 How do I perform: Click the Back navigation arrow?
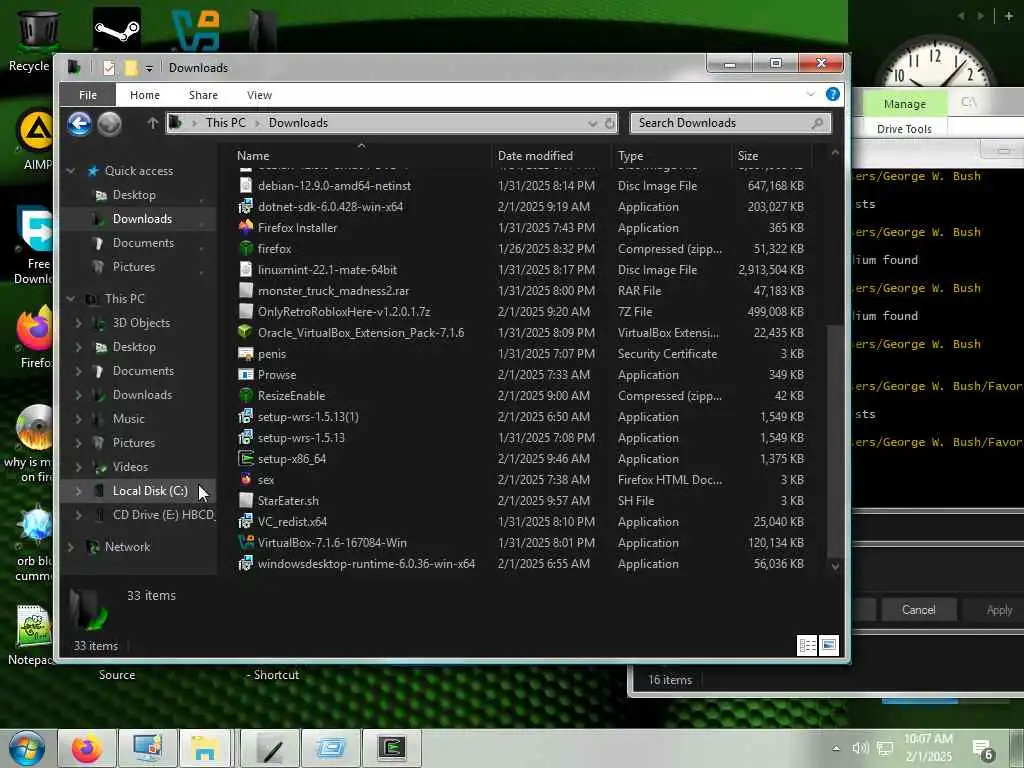coord(79,123)
